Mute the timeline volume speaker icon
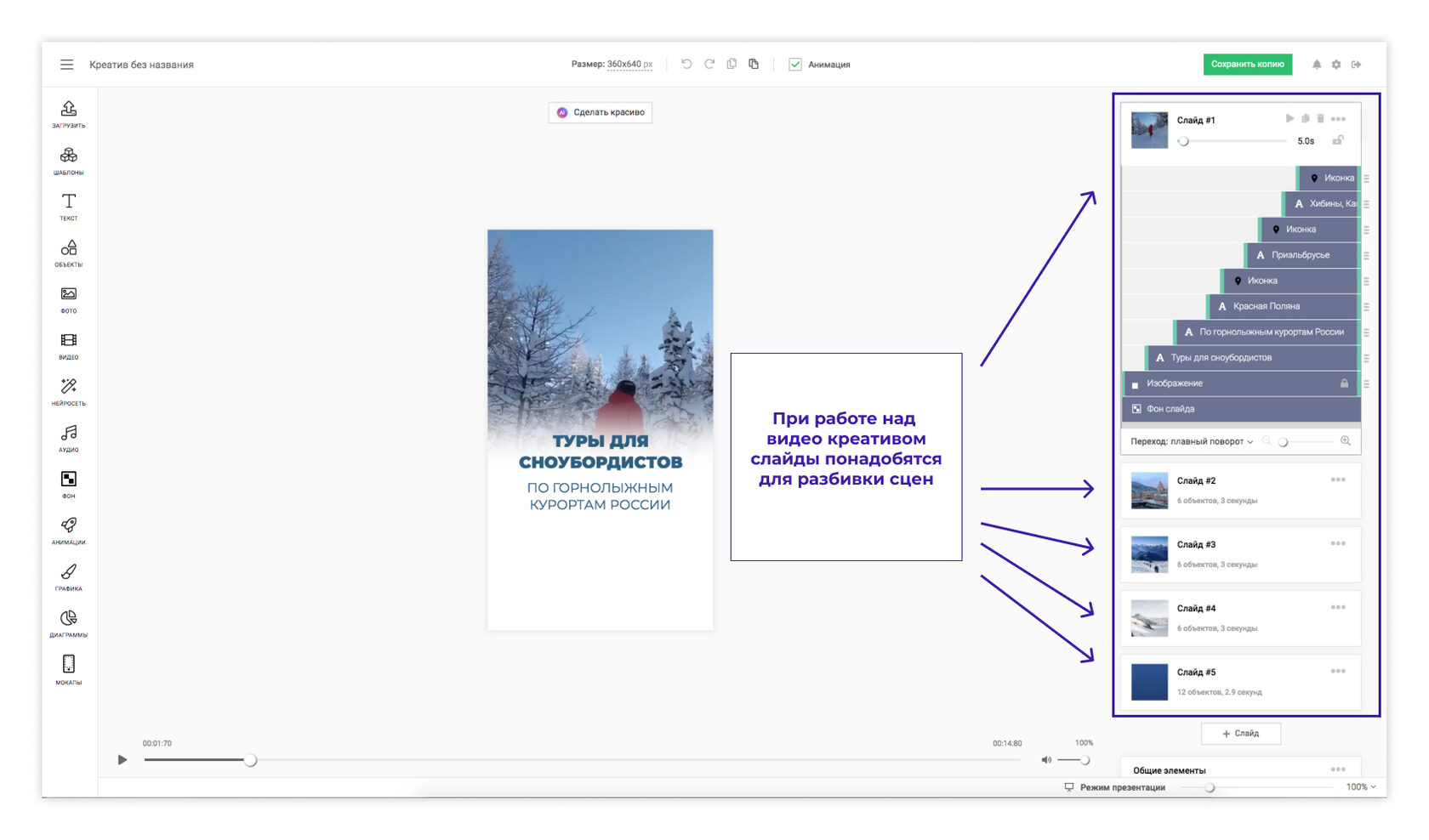 [1046, 760]
